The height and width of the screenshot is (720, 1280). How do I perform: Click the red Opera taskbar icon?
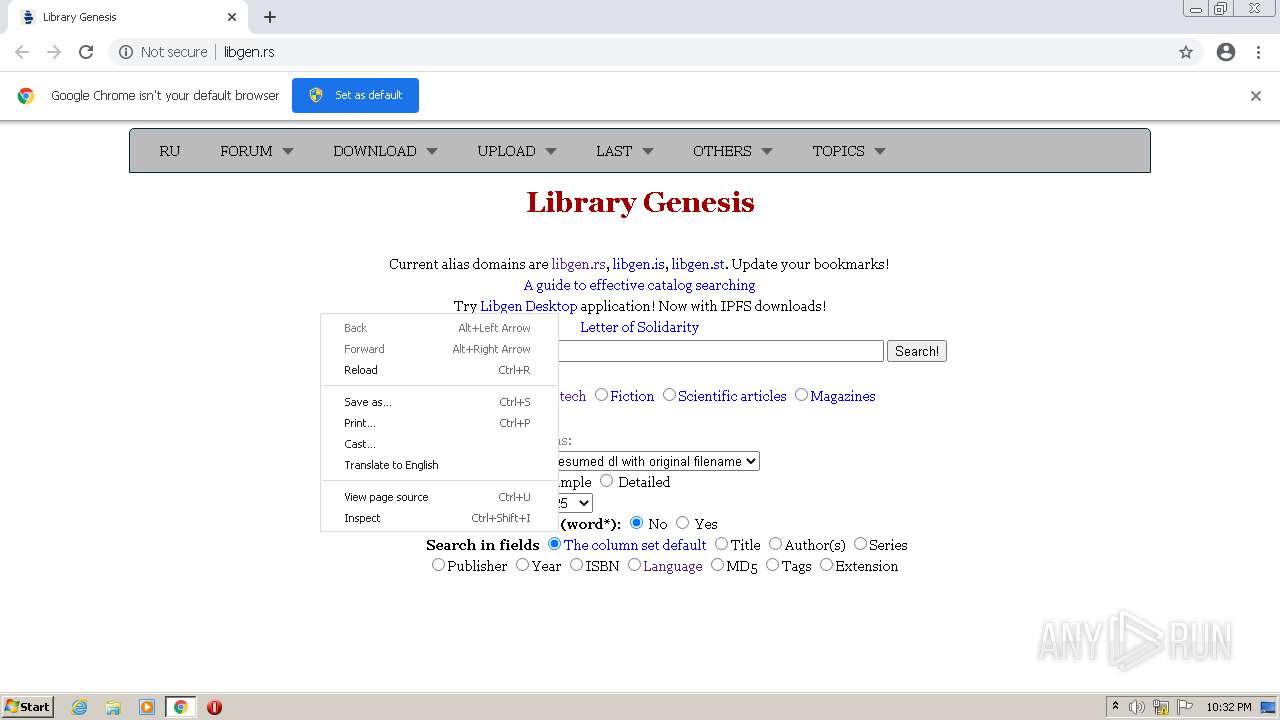pos(214,707)
